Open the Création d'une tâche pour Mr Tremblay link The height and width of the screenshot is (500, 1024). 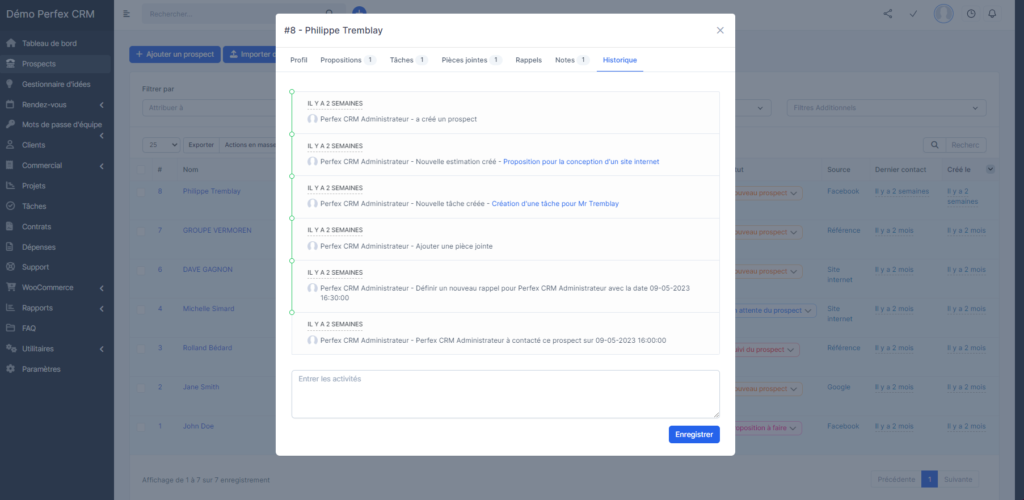pos(555,204)
